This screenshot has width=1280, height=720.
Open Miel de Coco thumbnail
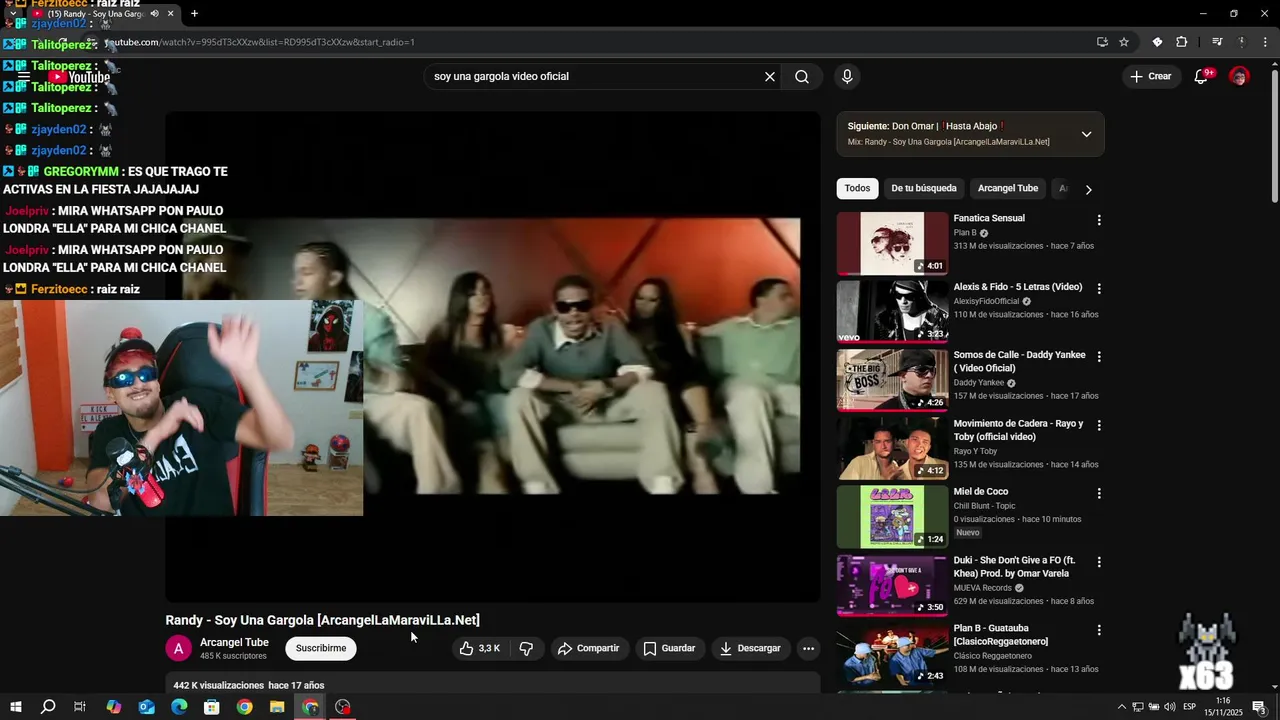pyautogui.click(x=892, y=517)
